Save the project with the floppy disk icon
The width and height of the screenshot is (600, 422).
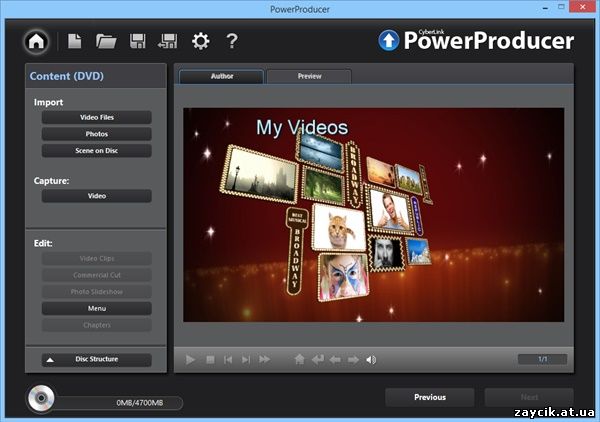click(137, 41)
